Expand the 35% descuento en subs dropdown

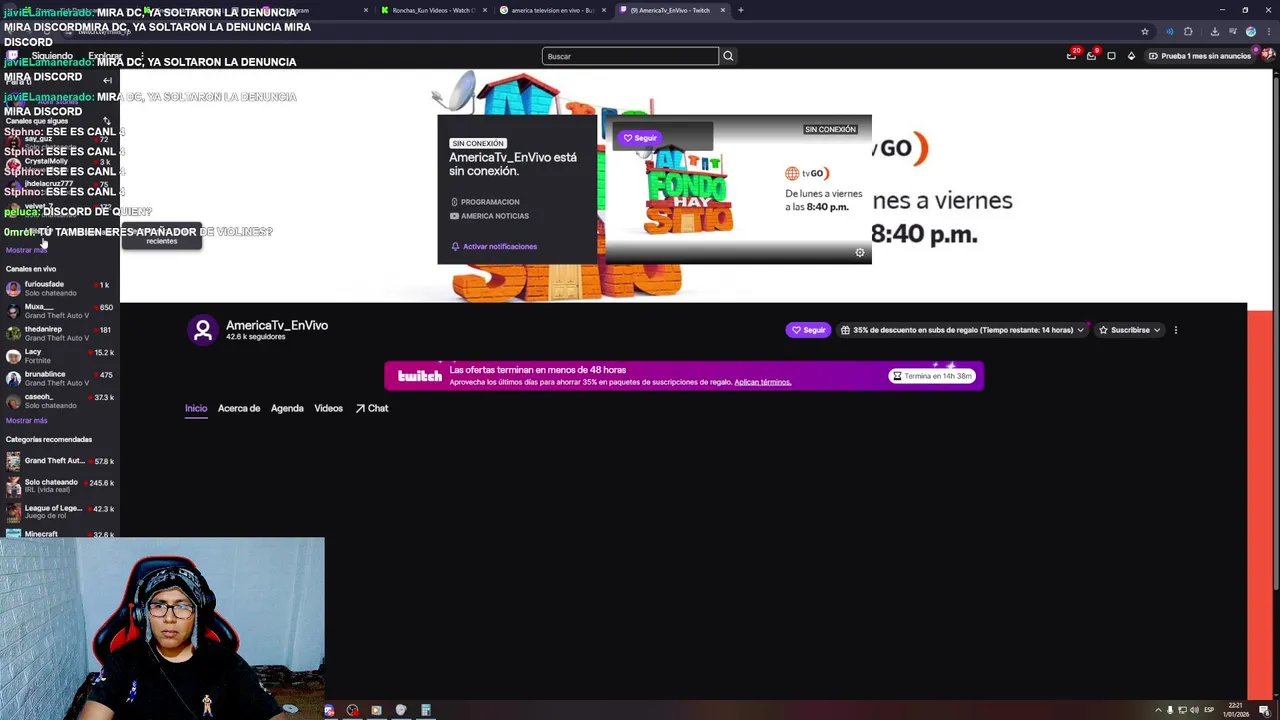[x=962, y=330]
